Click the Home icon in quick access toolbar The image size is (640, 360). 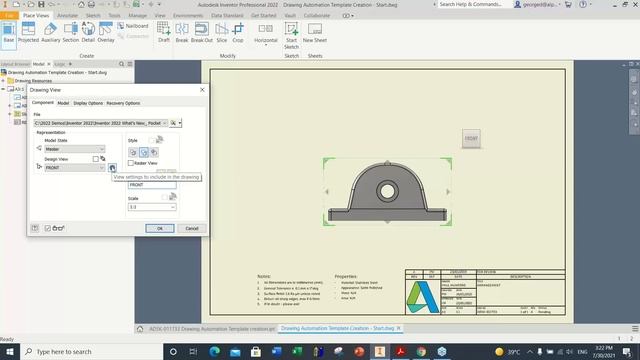(81, 4)
